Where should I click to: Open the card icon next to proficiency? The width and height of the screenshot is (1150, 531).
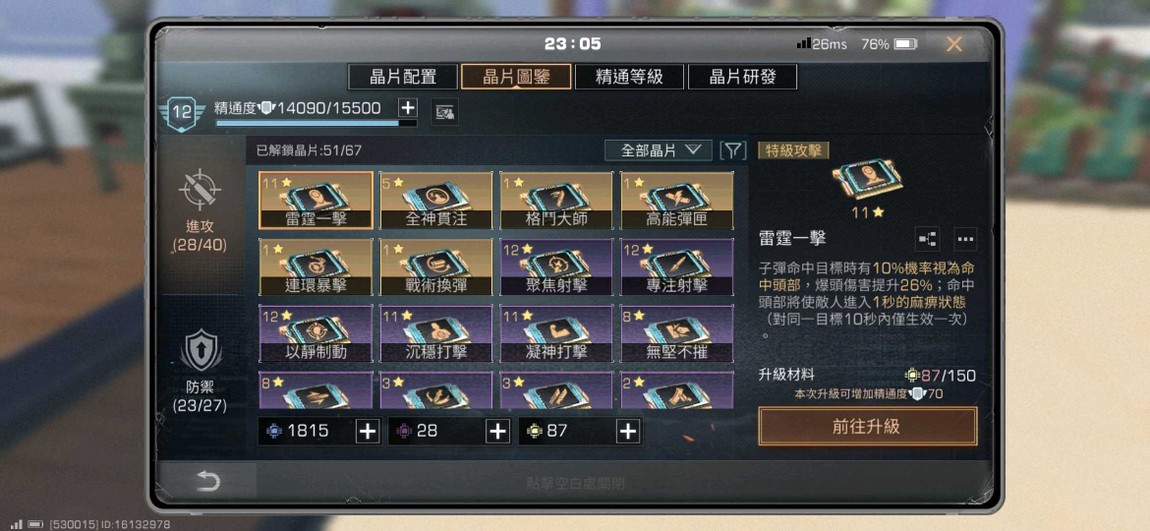444,111
